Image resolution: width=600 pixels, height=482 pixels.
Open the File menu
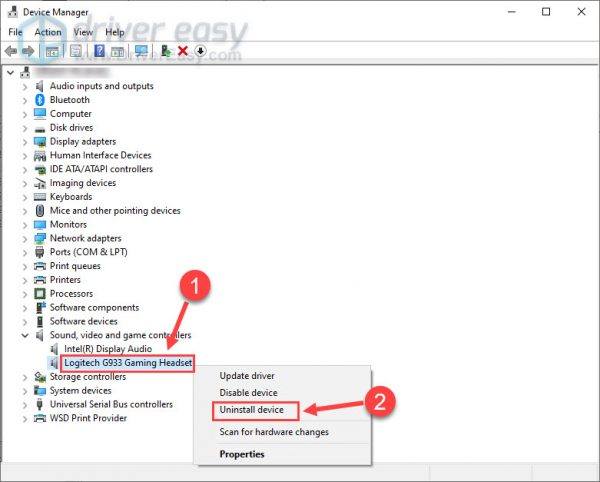pyautogui.click(x=15, y=32)
